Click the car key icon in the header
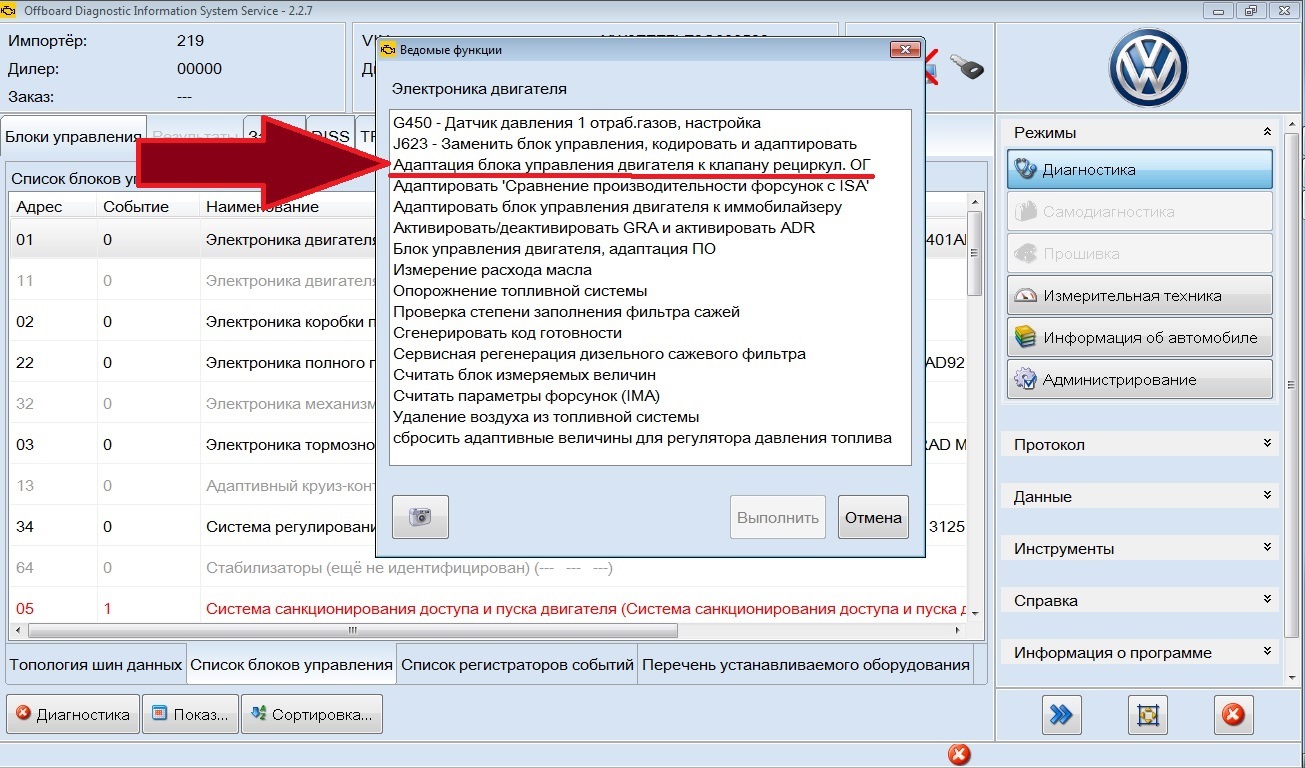 point(966,67)
